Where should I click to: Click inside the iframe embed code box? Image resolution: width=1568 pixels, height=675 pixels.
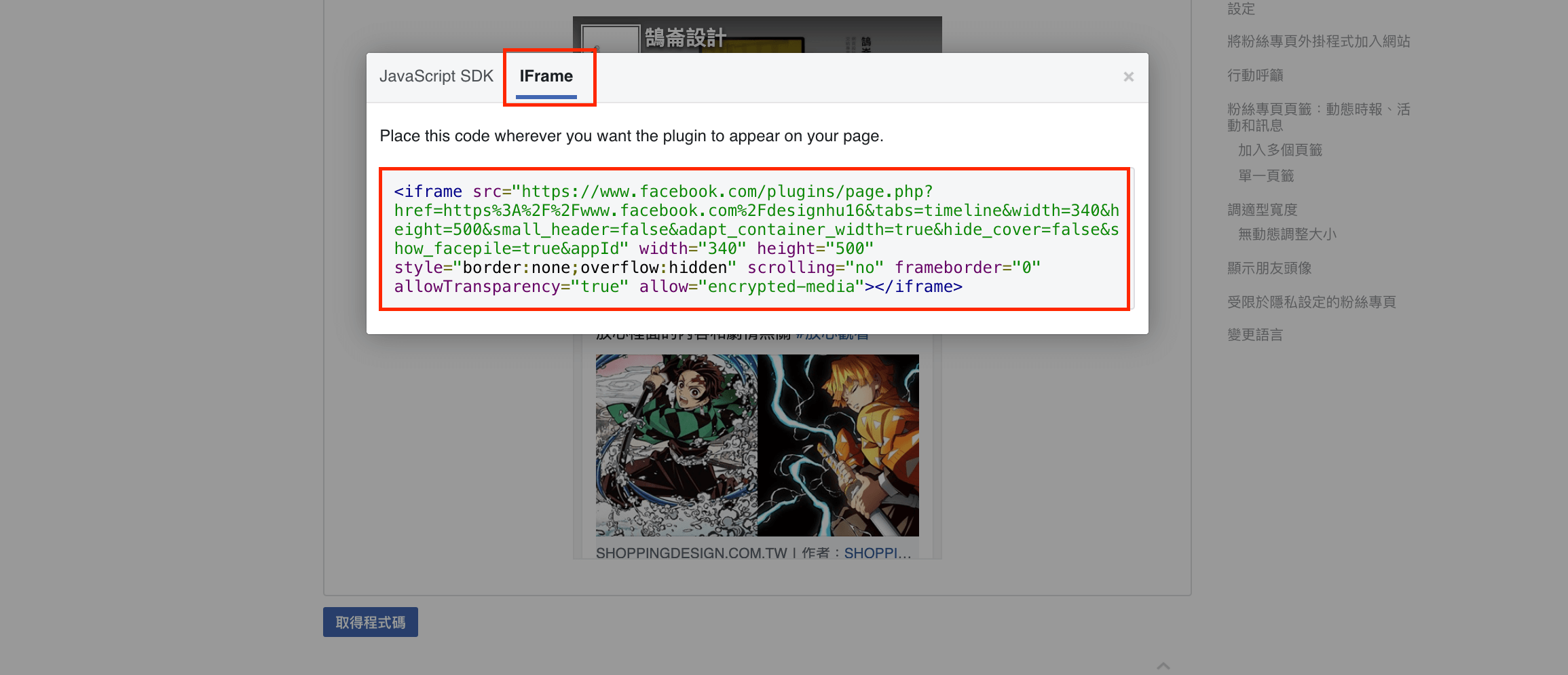click(x=755, y=239)
